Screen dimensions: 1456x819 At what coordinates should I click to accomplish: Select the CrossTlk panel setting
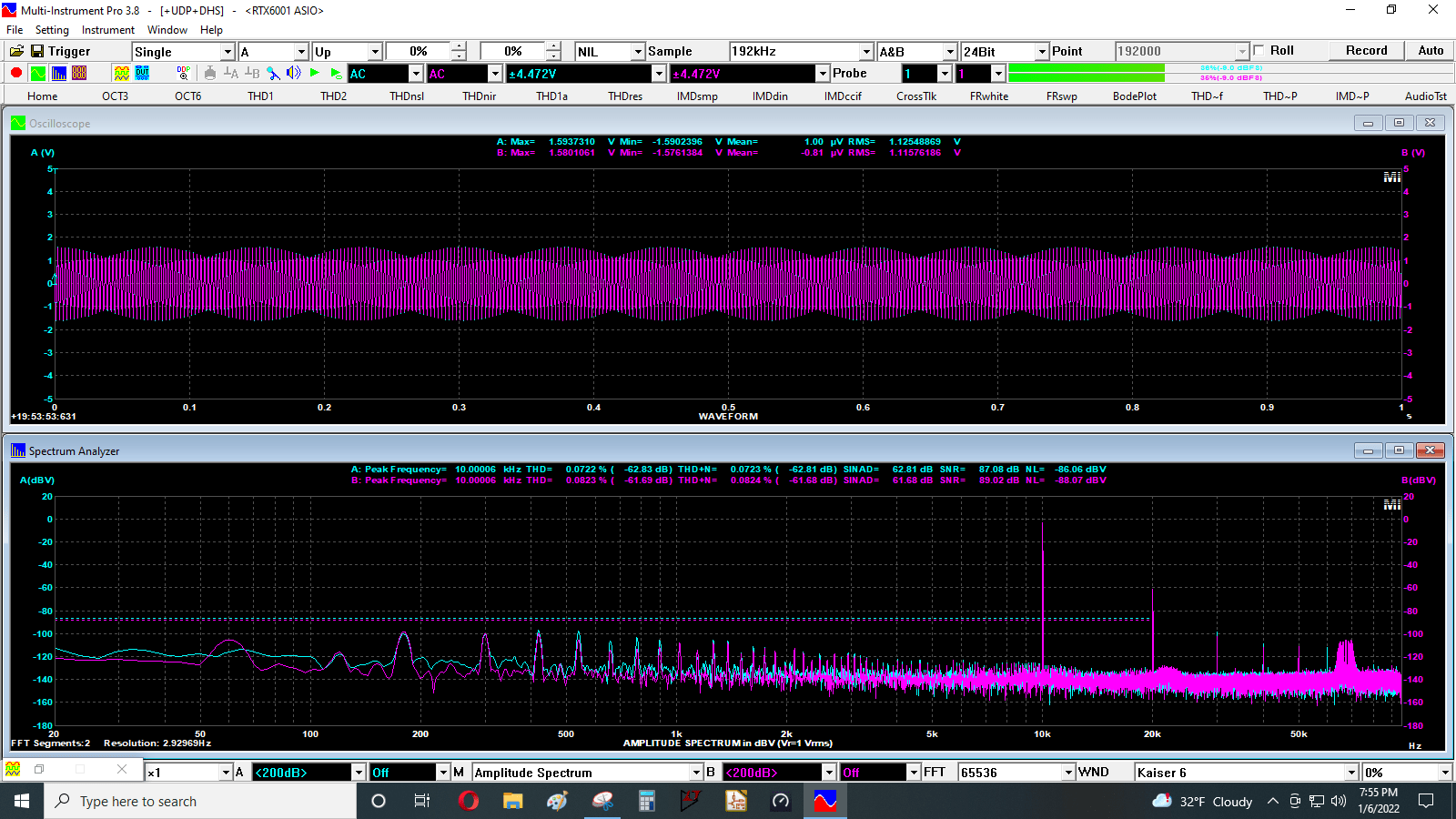pos(916,96)
